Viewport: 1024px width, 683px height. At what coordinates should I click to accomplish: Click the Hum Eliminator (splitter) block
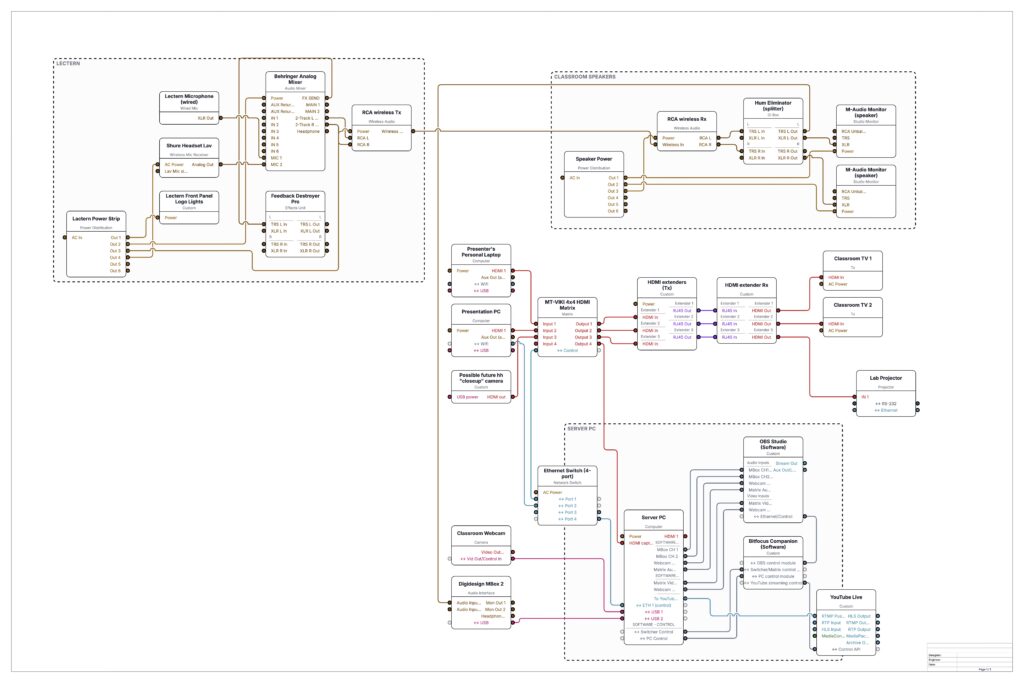[773, 131]
